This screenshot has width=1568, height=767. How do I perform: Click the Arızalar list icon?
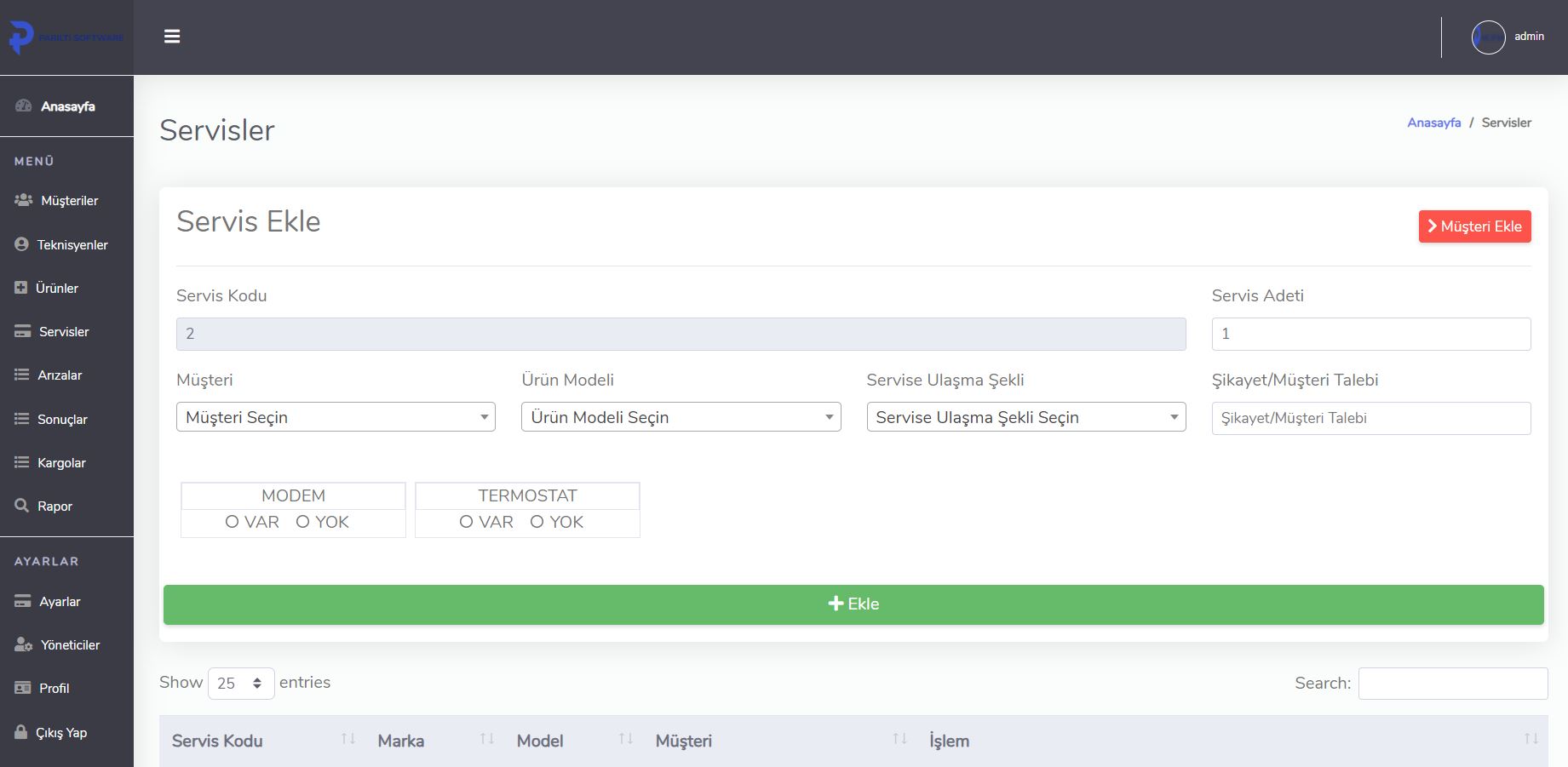pyautogui.click(x=22, y=375)
